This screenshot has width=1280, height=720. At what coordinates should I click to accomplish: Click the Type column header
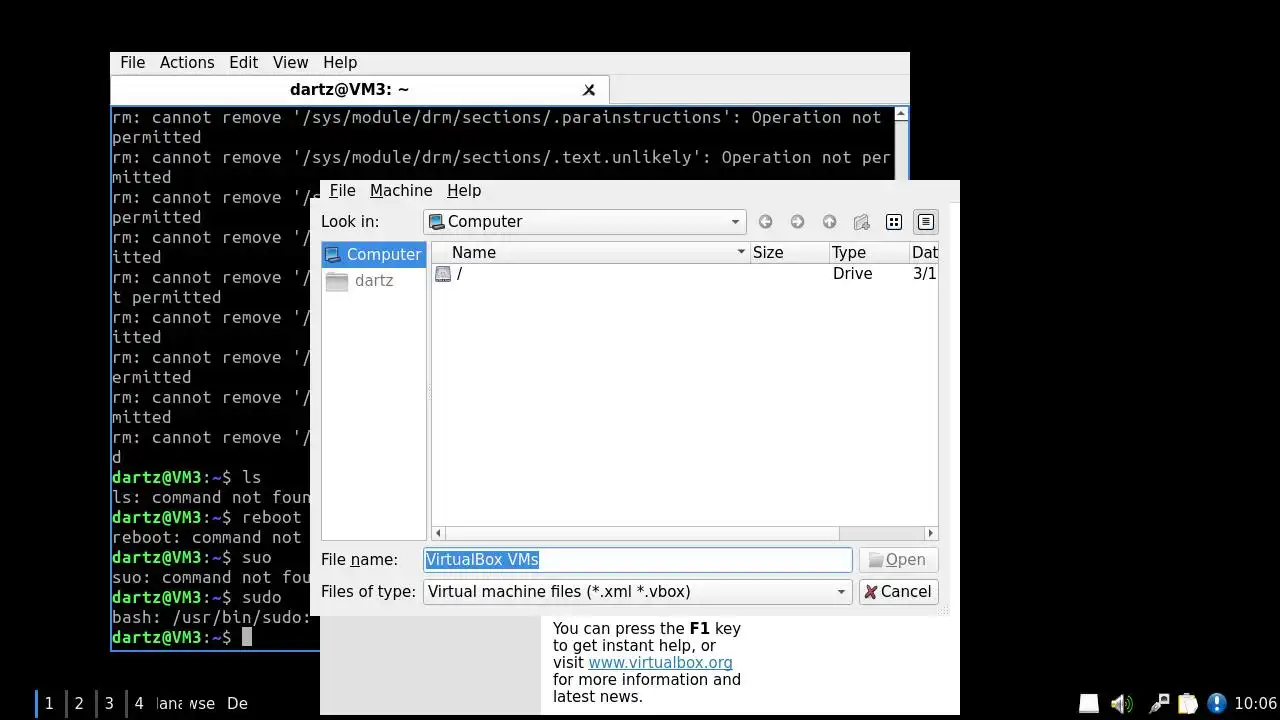(869, 253)
